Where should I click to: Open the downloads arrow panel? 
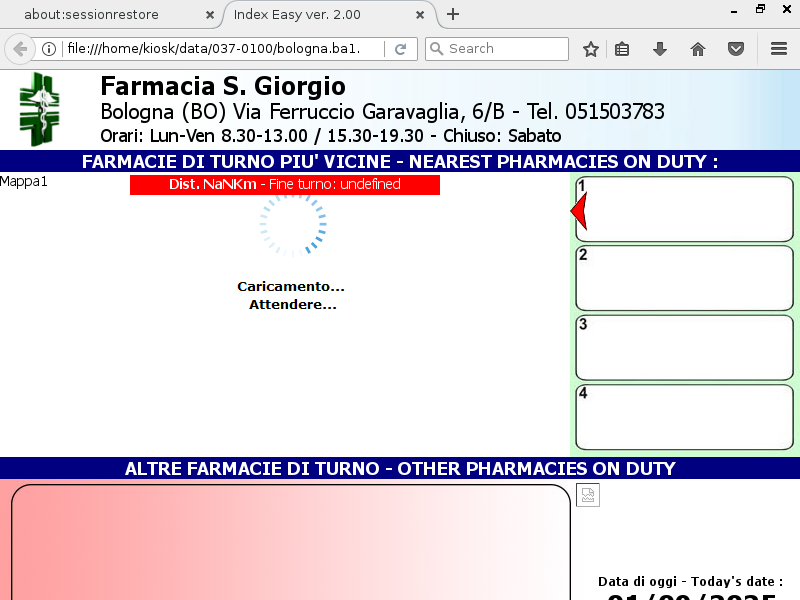660,49
